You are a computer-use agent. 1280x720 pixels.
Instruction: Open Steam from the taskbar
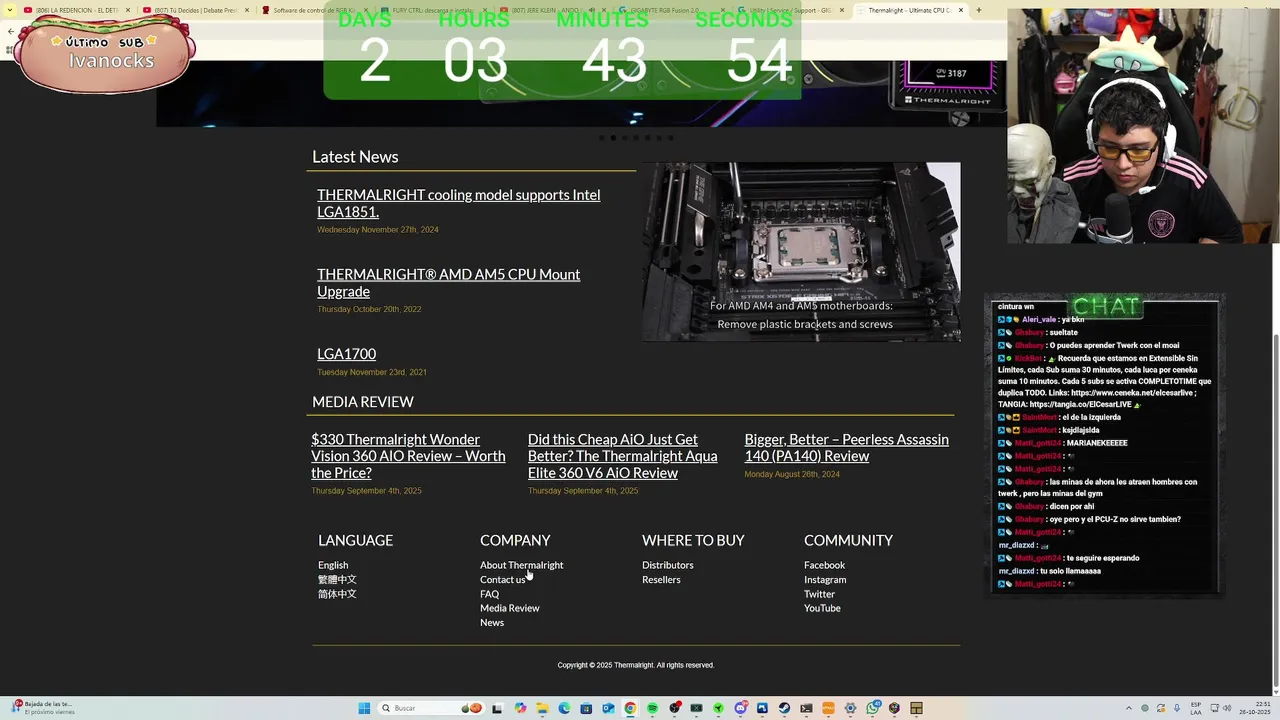click(x=784, y=708)
